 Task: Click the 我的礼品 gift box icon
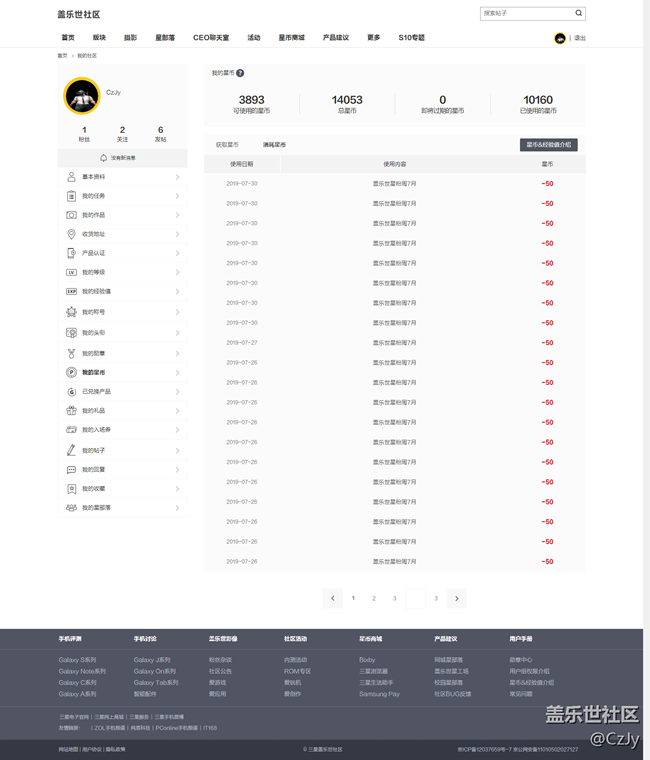[71, 411]
